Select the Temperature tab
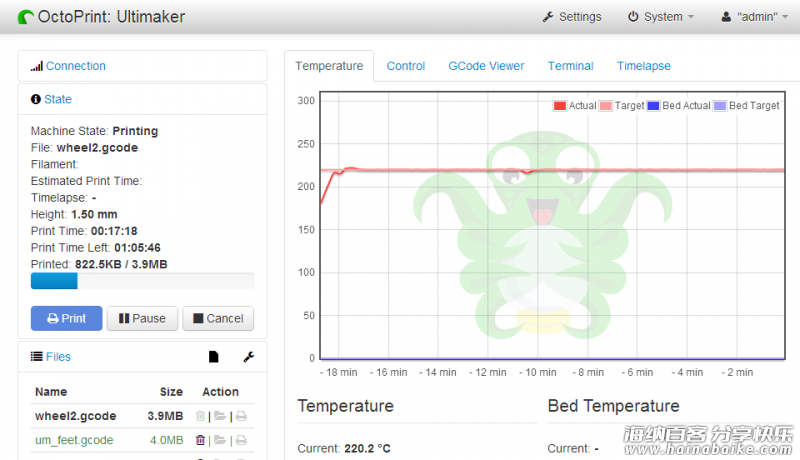 click(329, 66)
